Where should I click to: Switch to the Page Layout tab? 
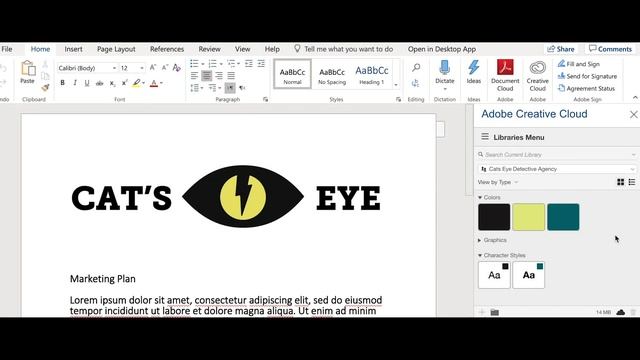(x=116, y=49)
